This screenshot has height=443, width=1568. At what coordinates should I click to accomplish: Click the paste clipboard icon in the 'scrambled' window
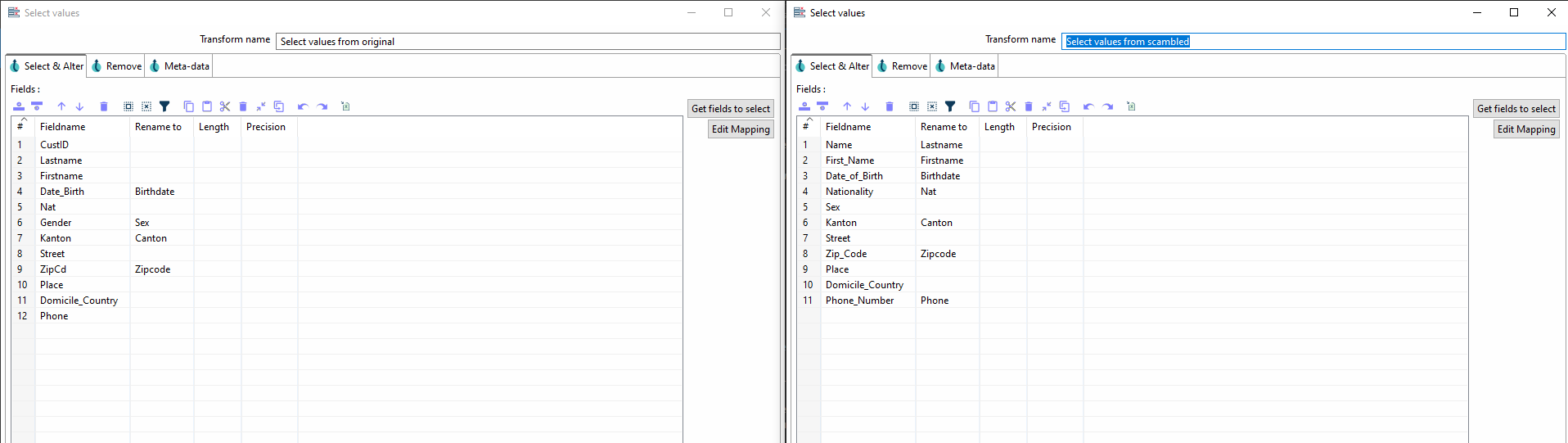tap(993, 106)
